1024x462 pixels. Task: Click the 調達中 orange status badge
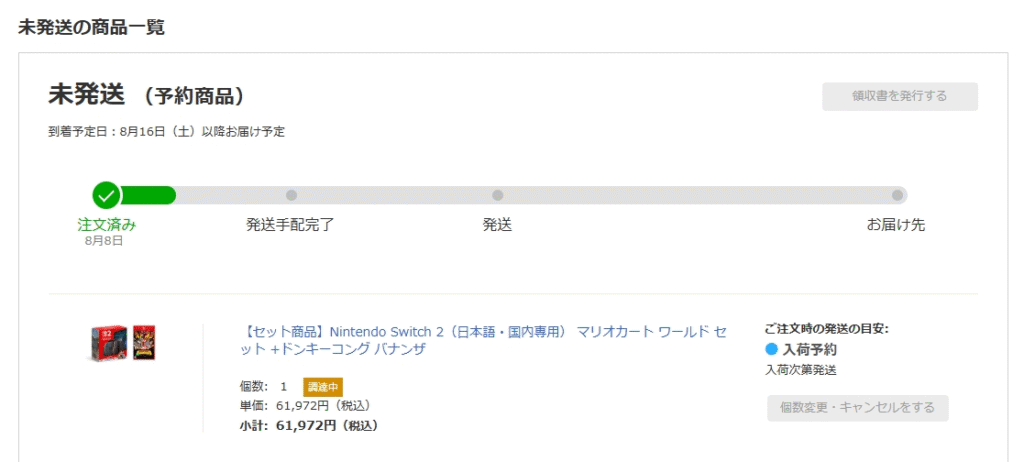(x=323, y=387)
